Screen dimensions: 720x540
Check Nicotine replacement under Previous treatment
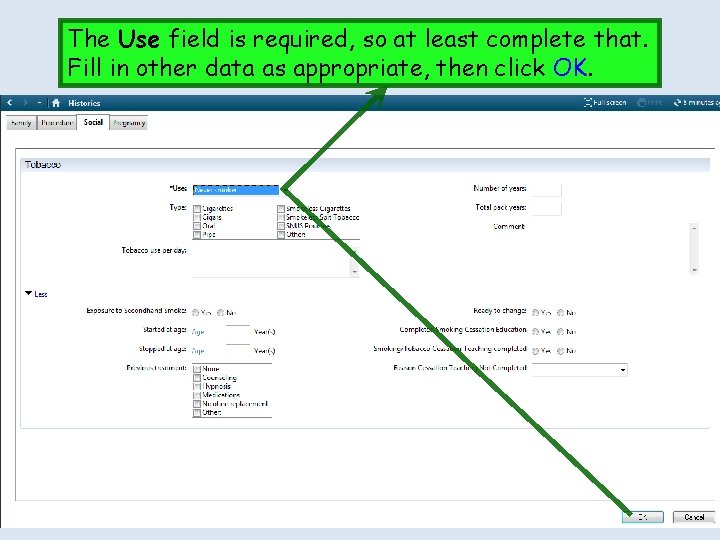[197, 404]
